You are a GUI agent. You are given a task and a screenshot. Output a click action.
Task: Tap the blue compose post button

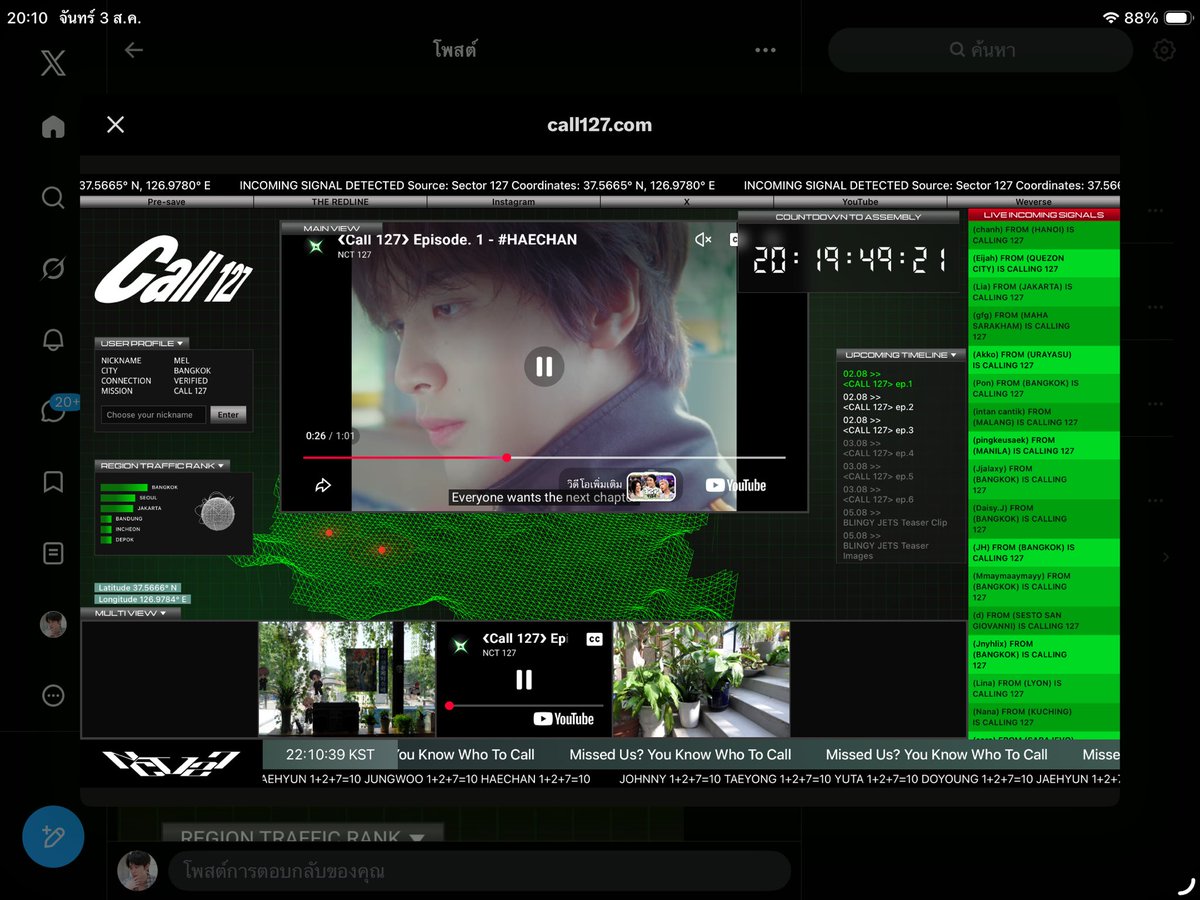point(53,836)
